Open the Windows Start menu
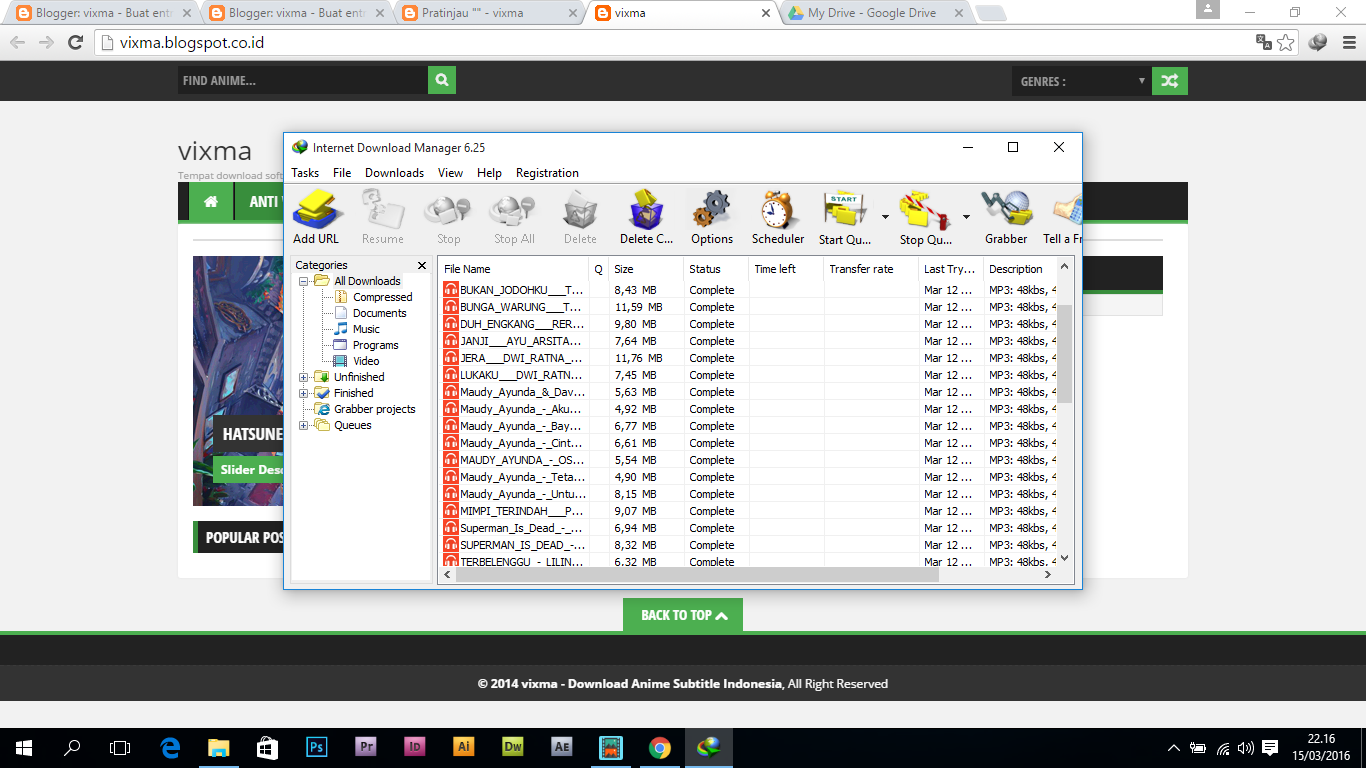Viewport: 1366px width, 768px height. click(x=23, y=747)
